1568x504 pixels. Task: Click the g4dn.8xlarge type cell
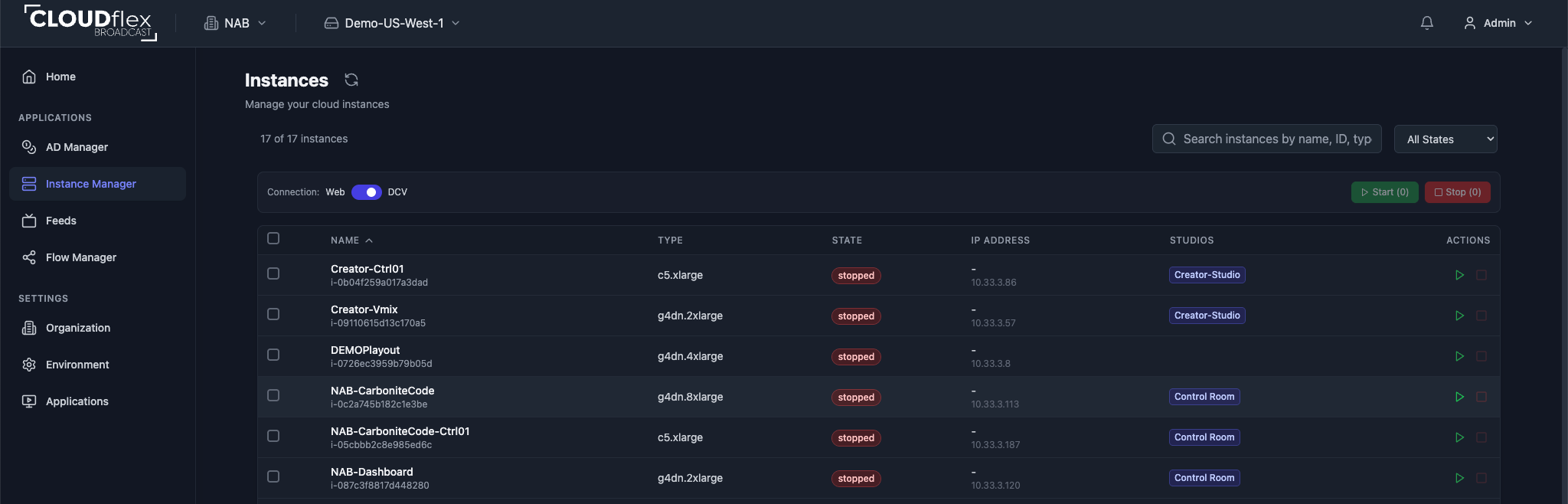[690, 397]
